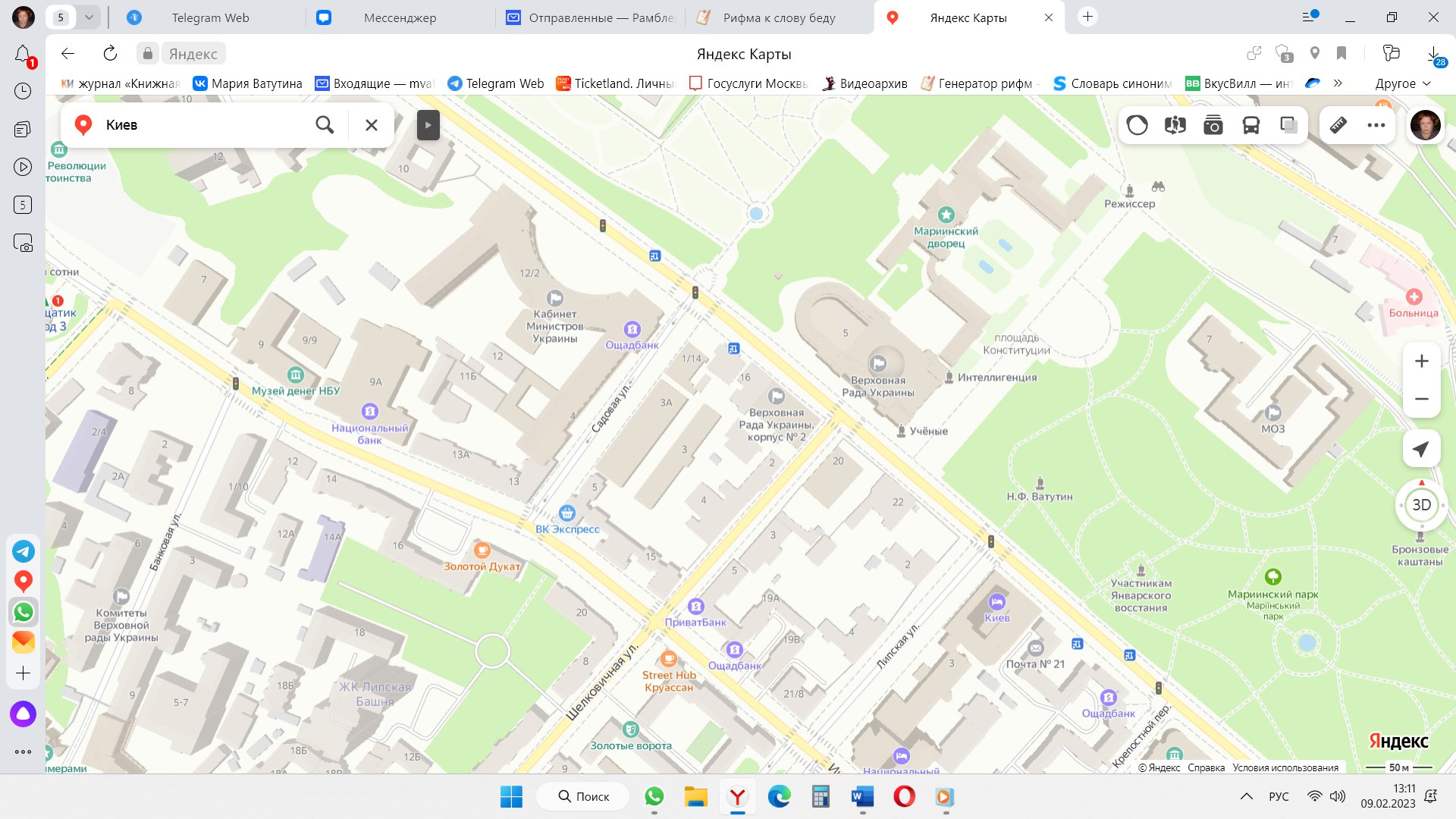Screen dimensions: 1456x819
Task: Open WhatsApp in the sidebar
Action: pyautogui.click(x=23, y=612)
